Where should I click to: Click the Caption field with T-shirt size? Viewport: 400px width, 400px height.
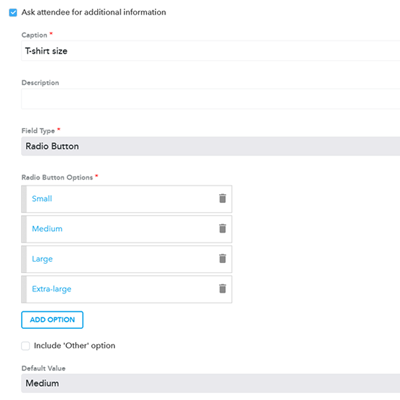(x=211, y=51)
